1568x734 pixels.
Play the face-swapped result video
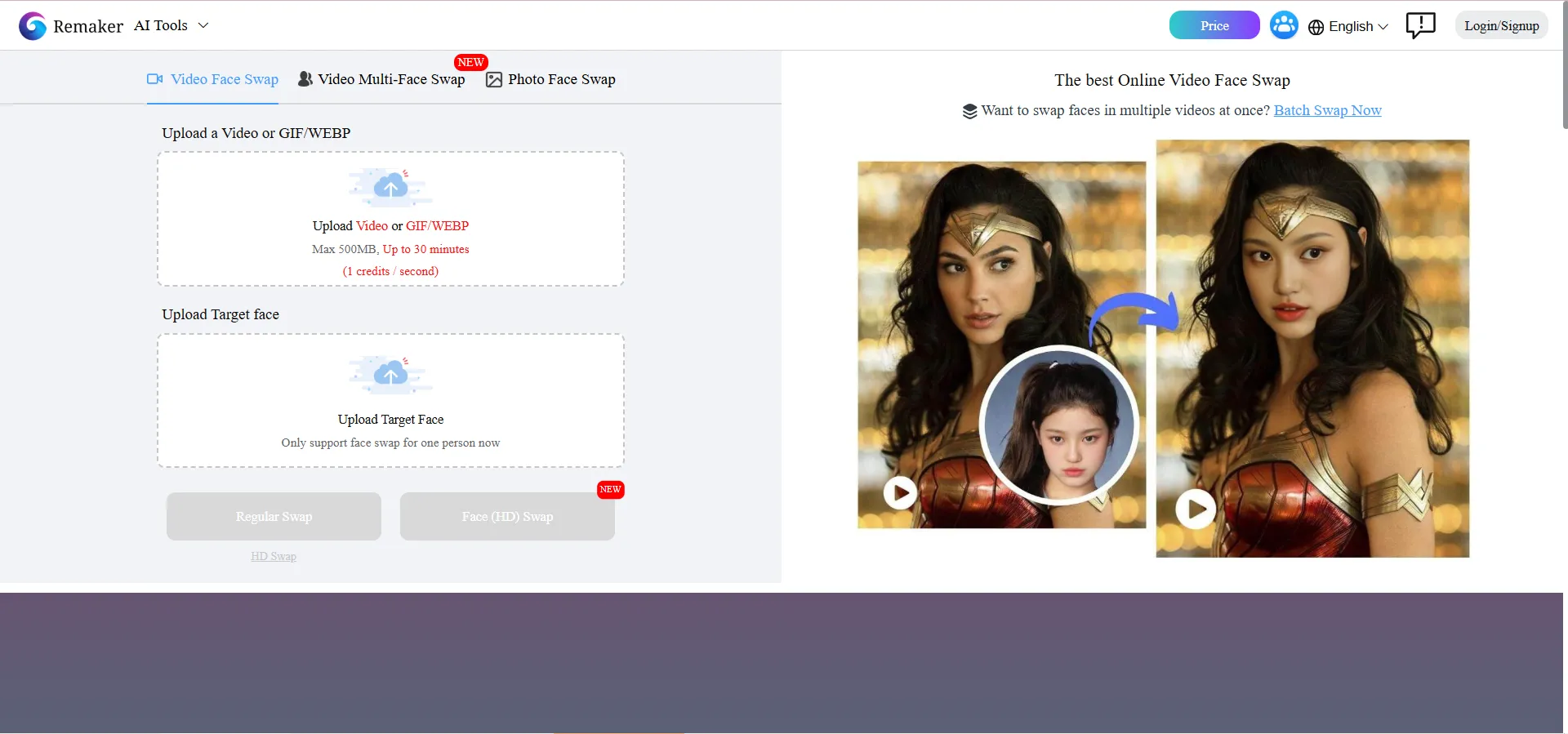tap(1196, 509)
